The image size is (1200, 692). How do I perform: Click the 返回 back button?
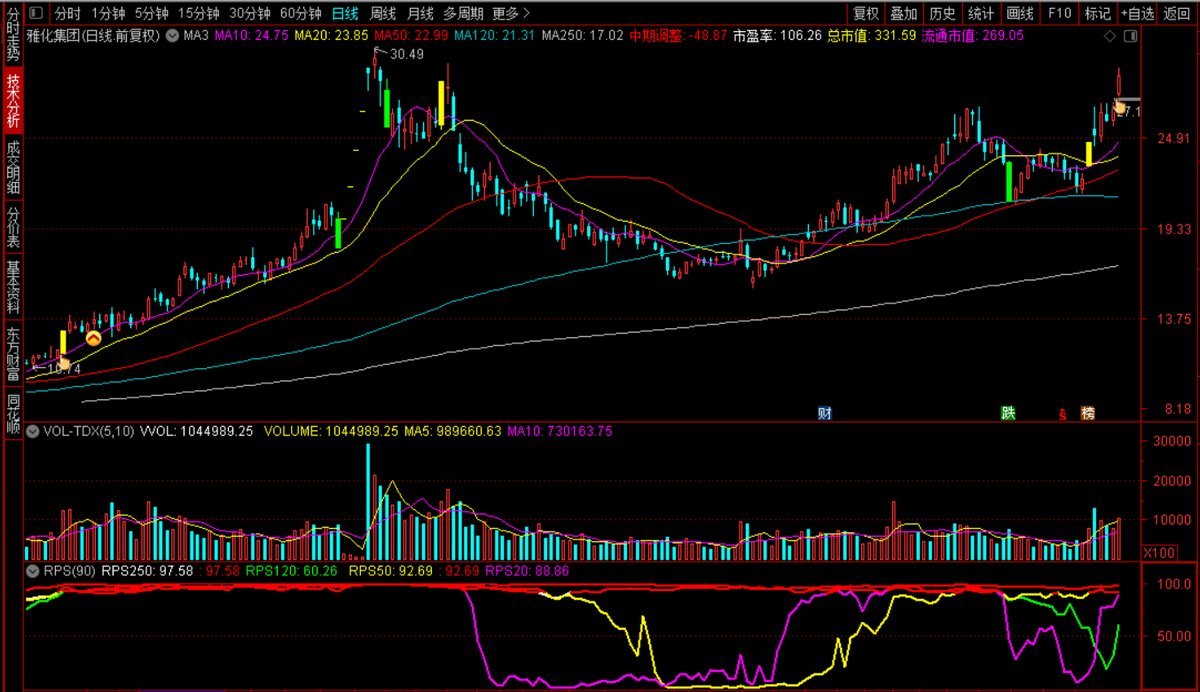[1178, 13]
